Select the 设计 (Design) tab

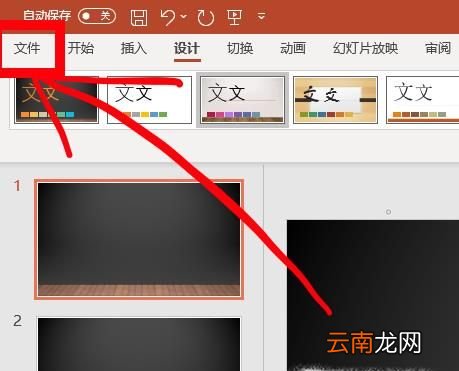point(187,49)
